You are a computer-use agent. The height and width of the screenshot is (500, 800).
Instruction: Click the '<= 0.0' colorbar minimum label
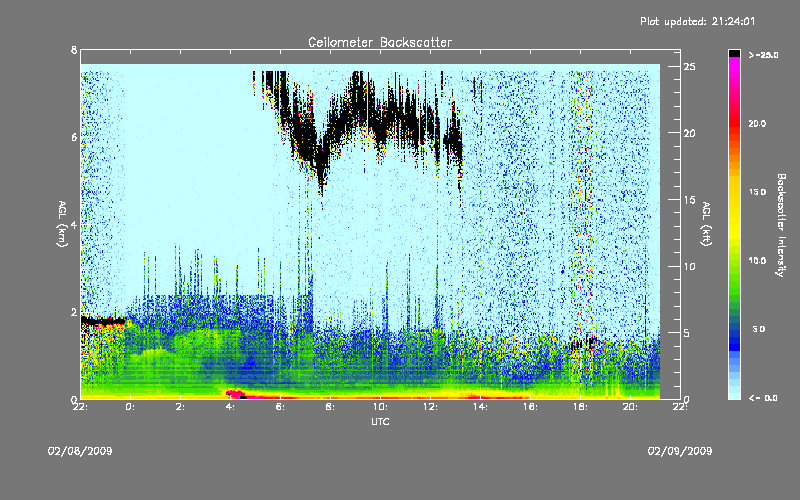point(763,397)
